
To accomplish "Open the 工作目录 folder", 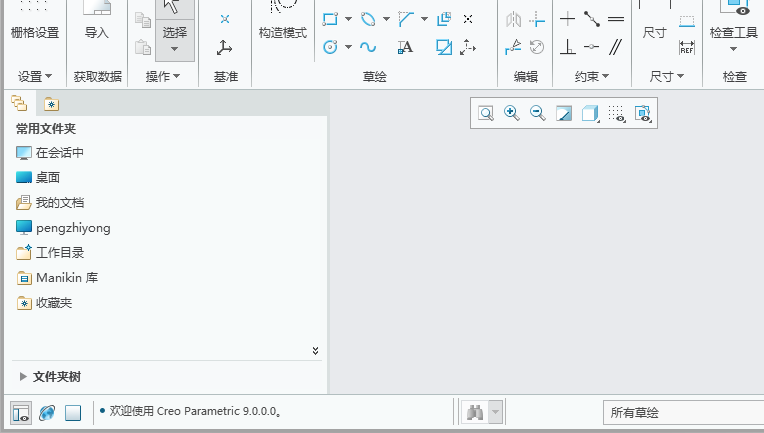I will (50, 253).
